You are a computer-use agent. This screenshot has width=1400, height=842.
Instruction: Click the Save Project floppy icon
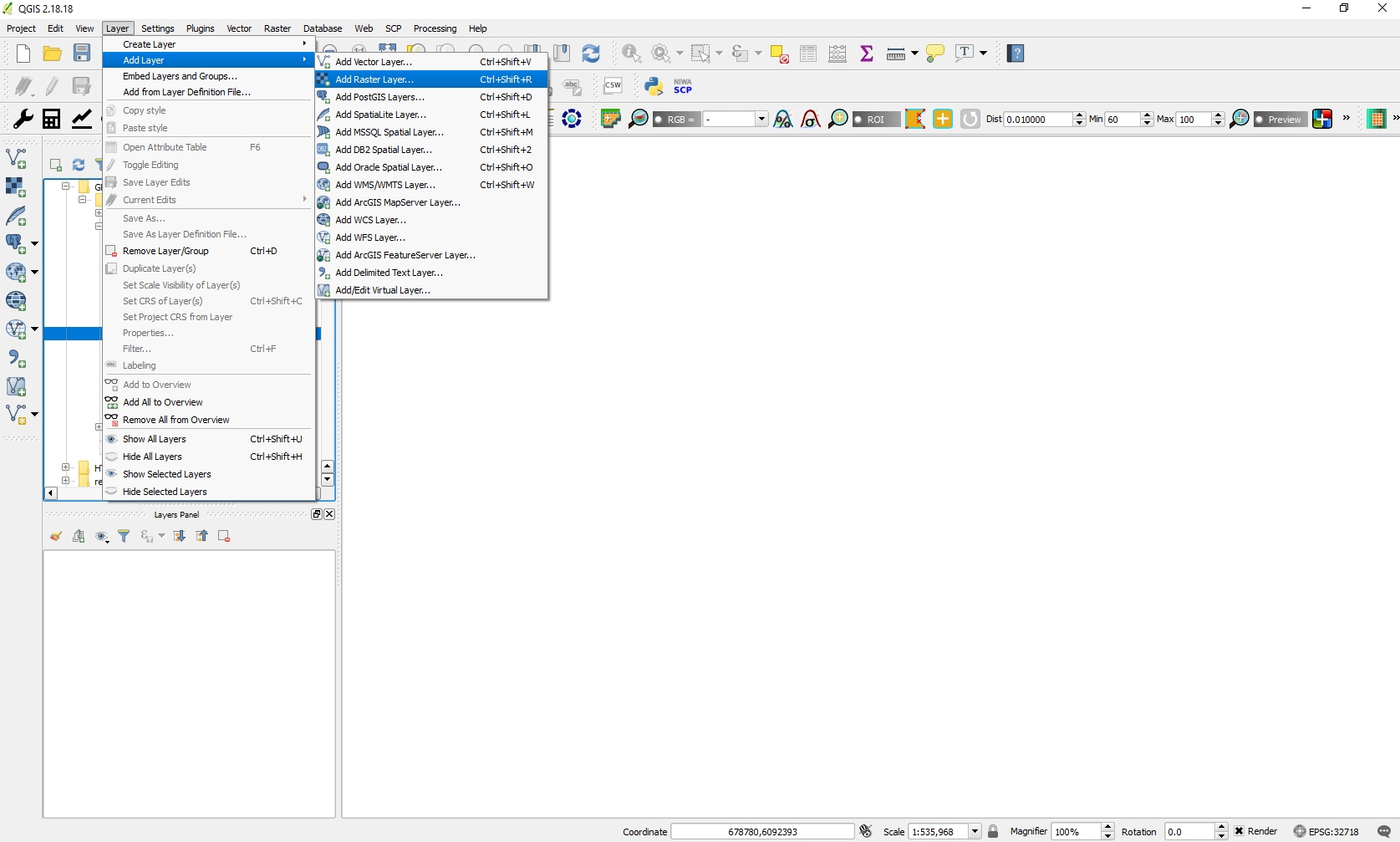coord(82,54)
